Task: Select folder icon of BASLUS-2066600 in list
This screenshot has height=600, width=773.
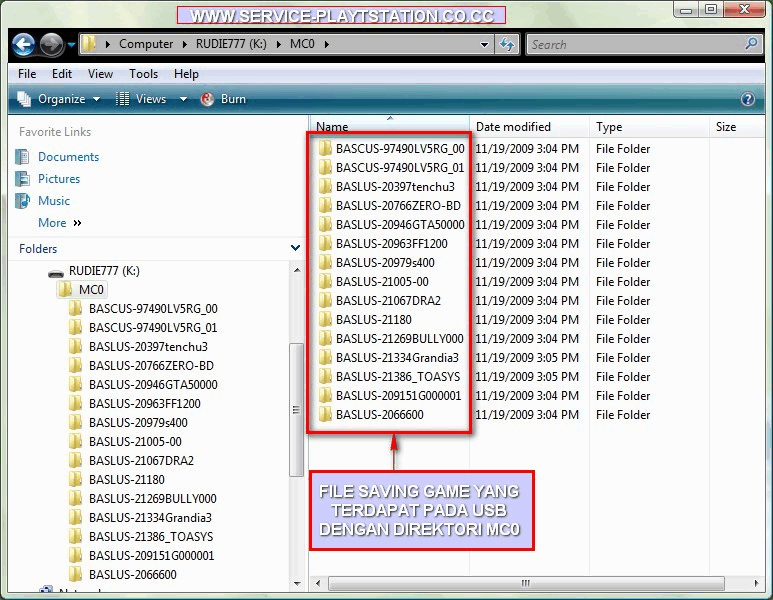Action: pyautogui.click(x=325, y=414)
